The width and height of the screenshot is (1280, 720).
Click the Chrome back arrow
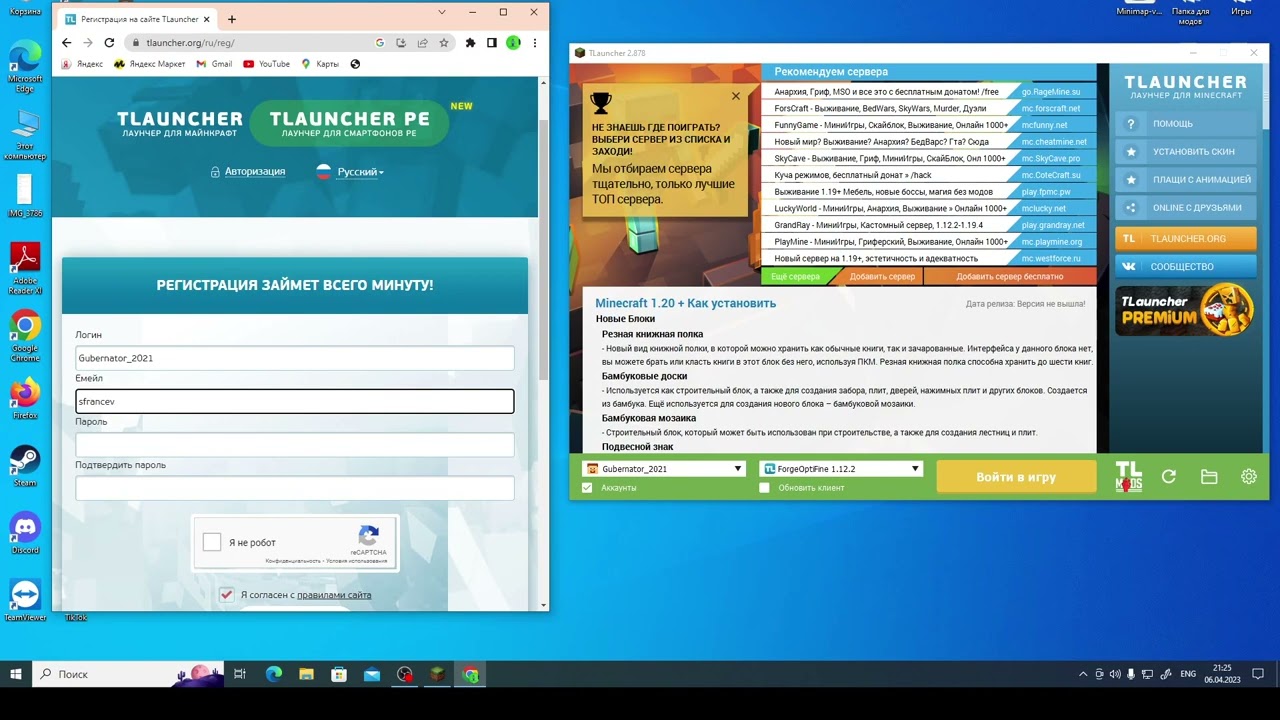tap(67, 43)
